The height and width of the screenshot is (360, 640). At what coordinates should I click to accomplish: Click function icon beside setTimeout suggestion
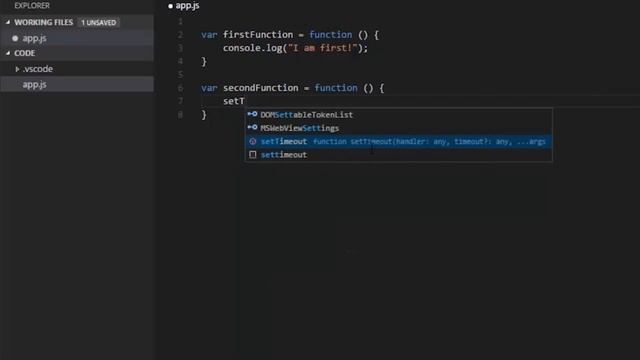coord(253,142)
